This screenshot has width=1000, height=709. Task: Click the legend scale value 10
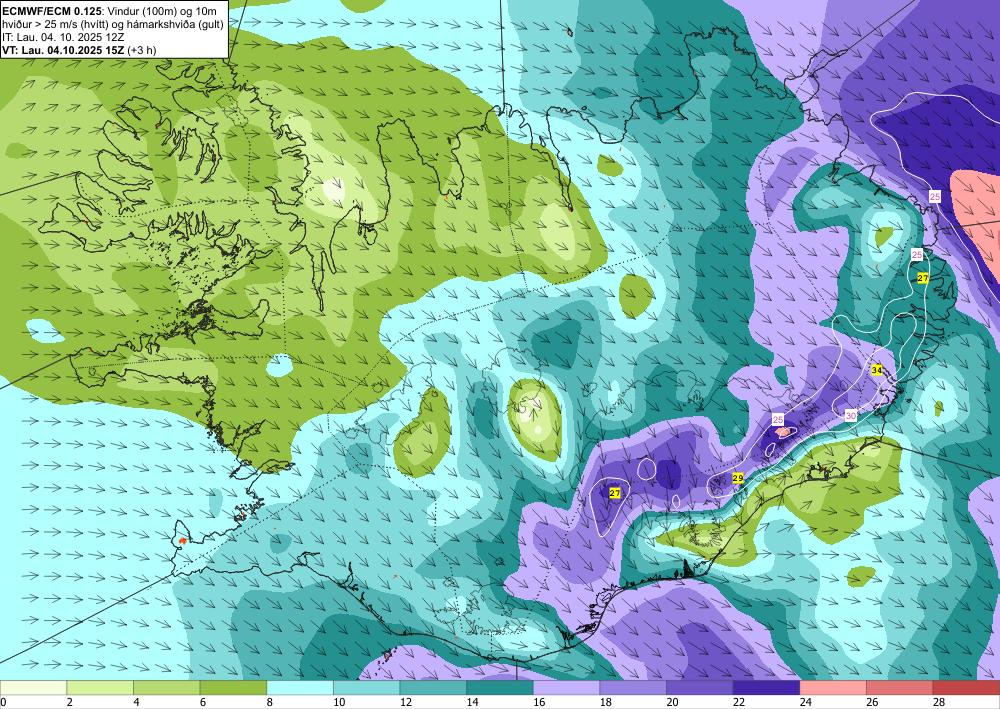pos(339,702)
